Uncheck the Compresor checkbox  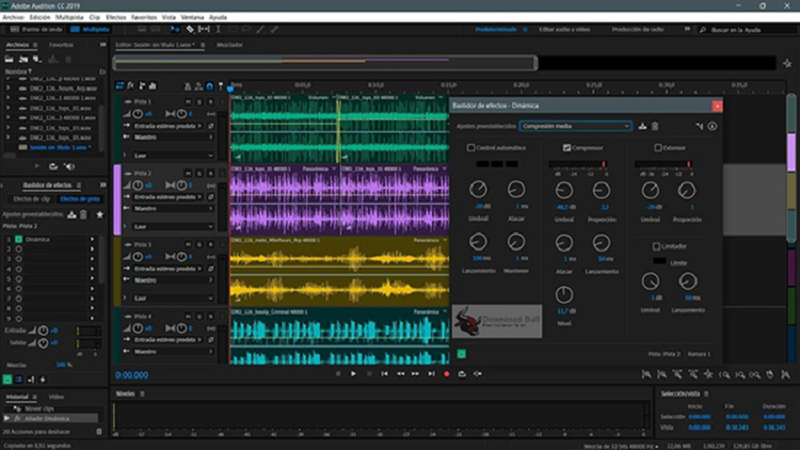coord(567,148)
